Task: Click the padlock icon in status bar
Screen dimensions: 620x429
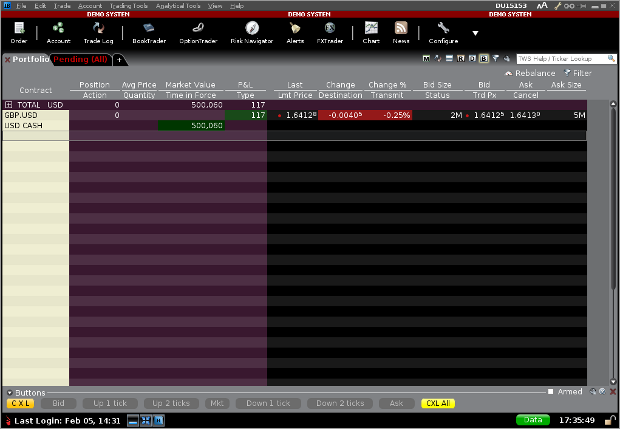Action: click(611, 420)
